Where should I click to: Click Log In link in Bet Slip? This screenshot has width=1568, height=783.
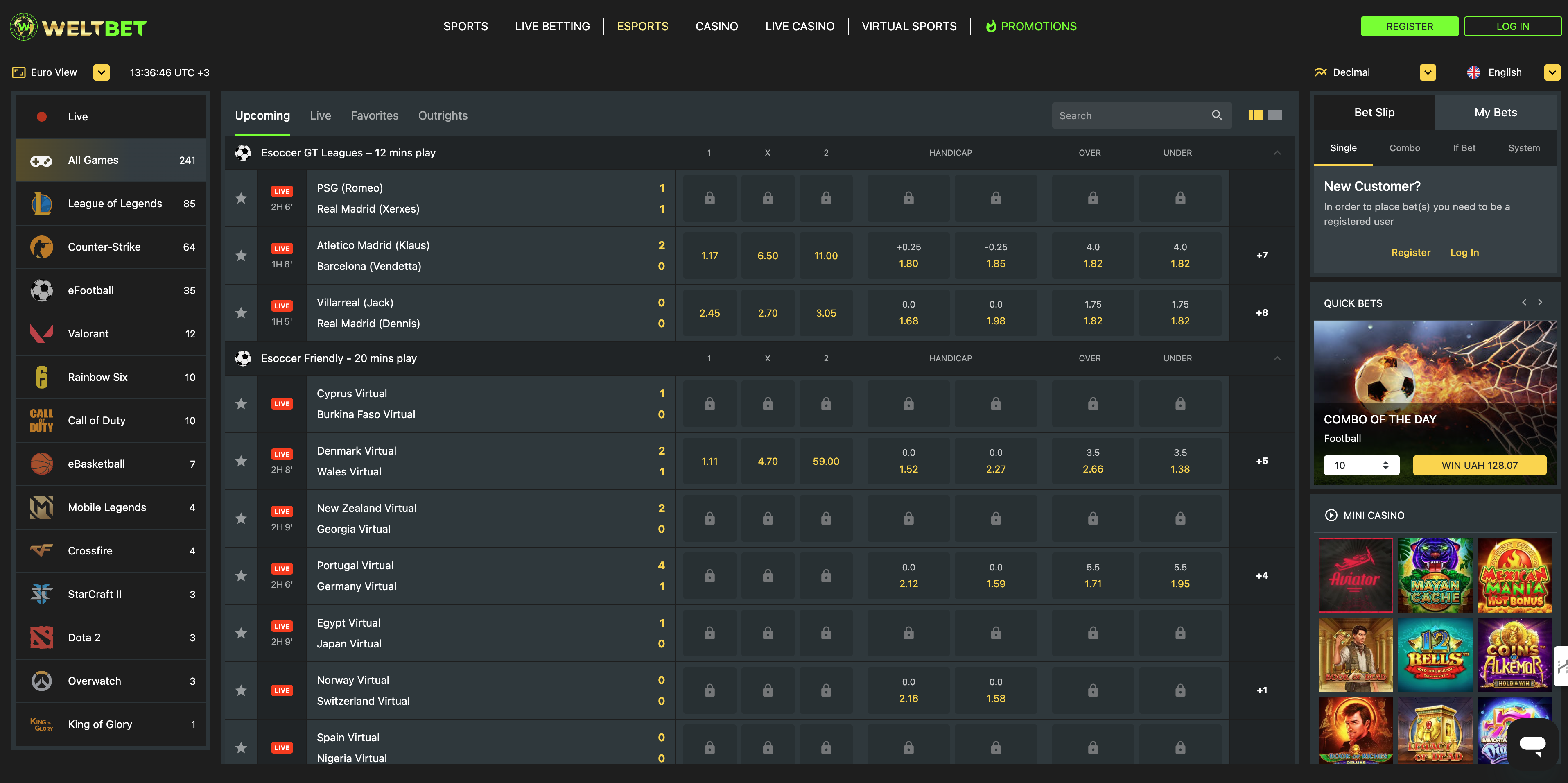1464,252
